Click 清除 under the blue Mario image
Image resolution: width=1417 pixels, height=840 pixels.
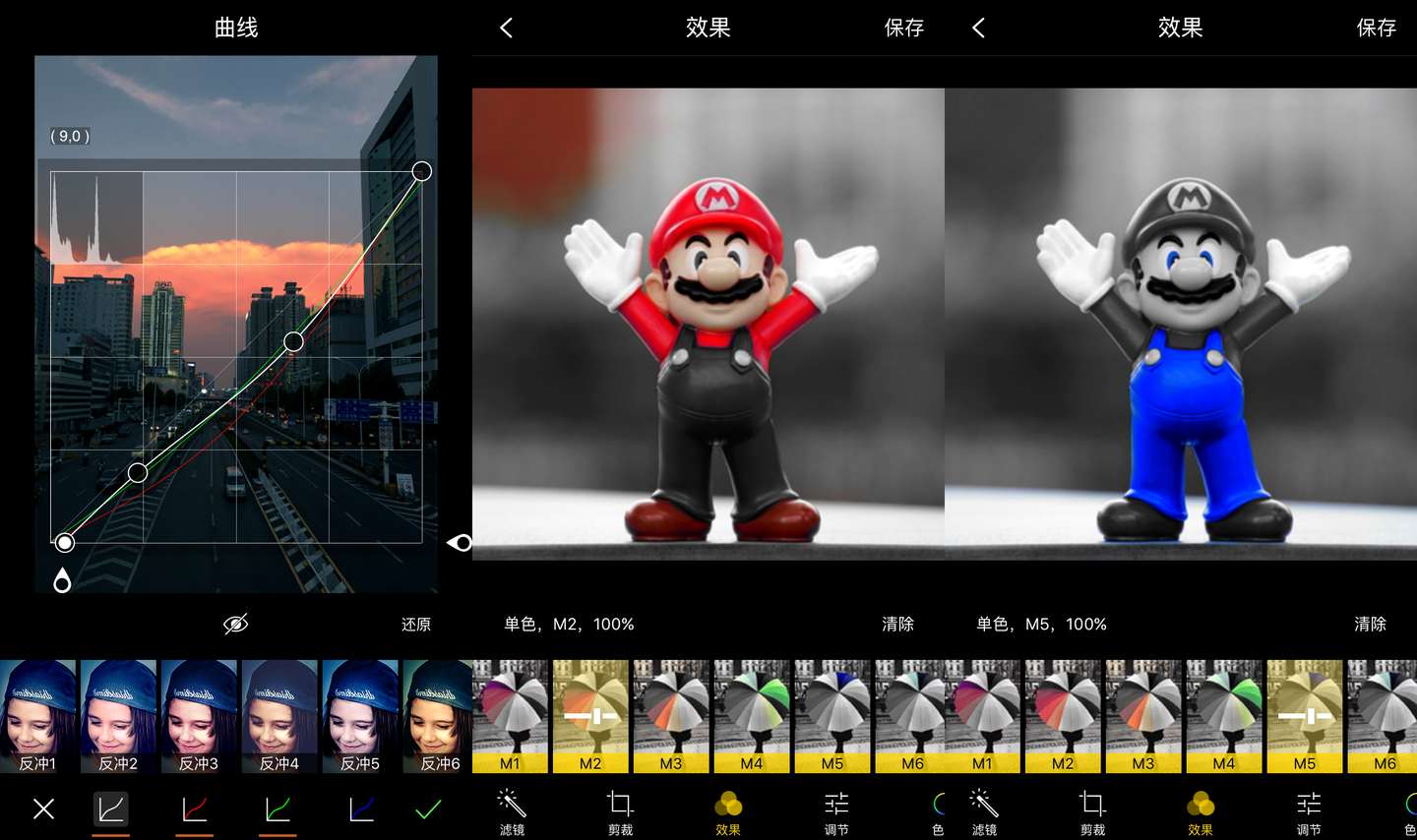(1371, 624)
